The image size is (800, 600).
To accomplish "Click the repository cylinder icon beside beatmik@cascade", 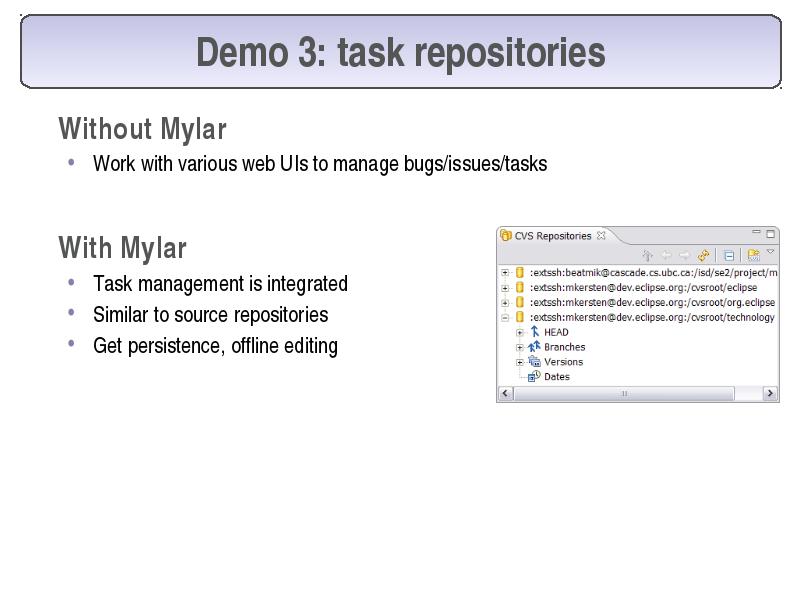I will (x=519, y=272).
